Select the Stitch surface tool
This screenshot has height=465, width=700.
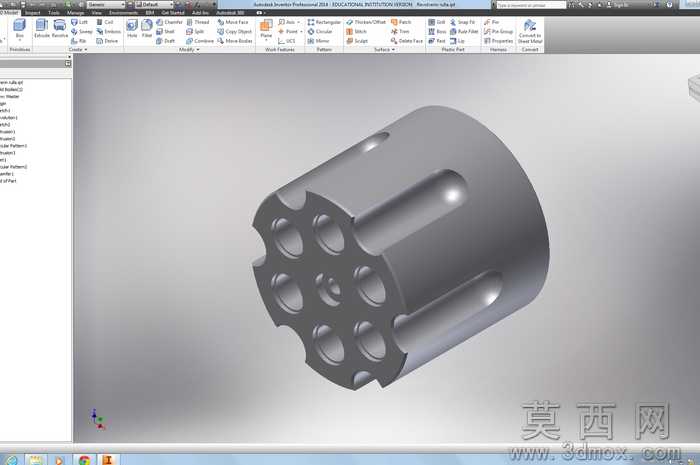click(356, 32)
